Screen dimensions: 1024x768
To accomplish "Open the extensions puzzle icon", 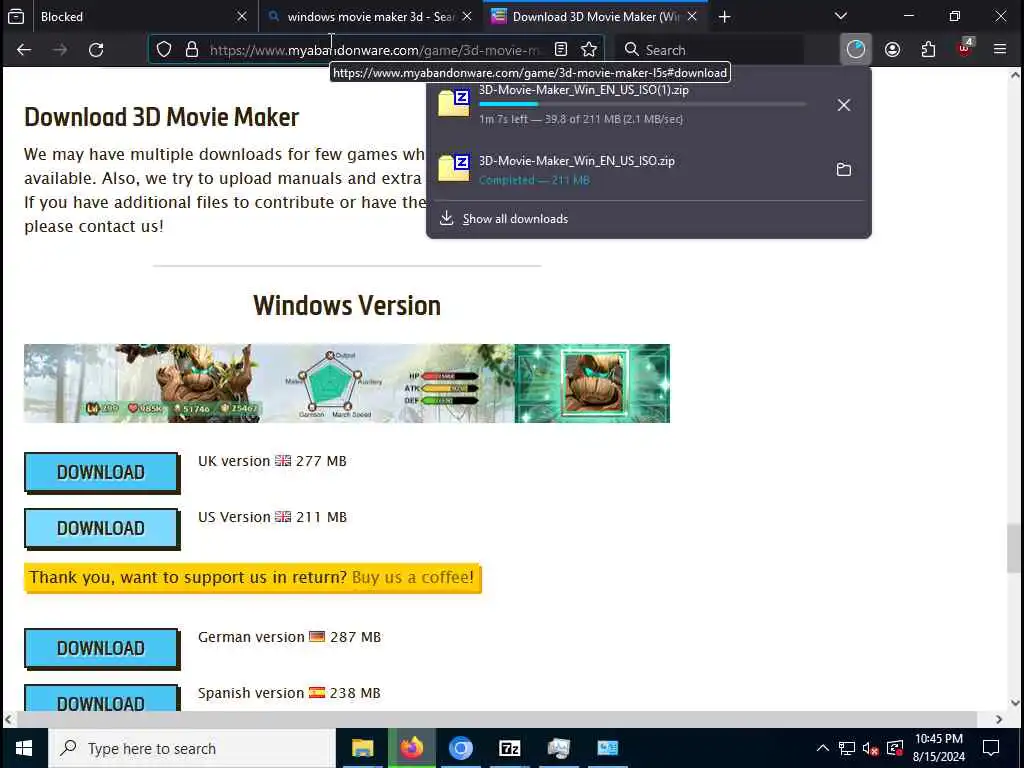I will coord(928,50).
